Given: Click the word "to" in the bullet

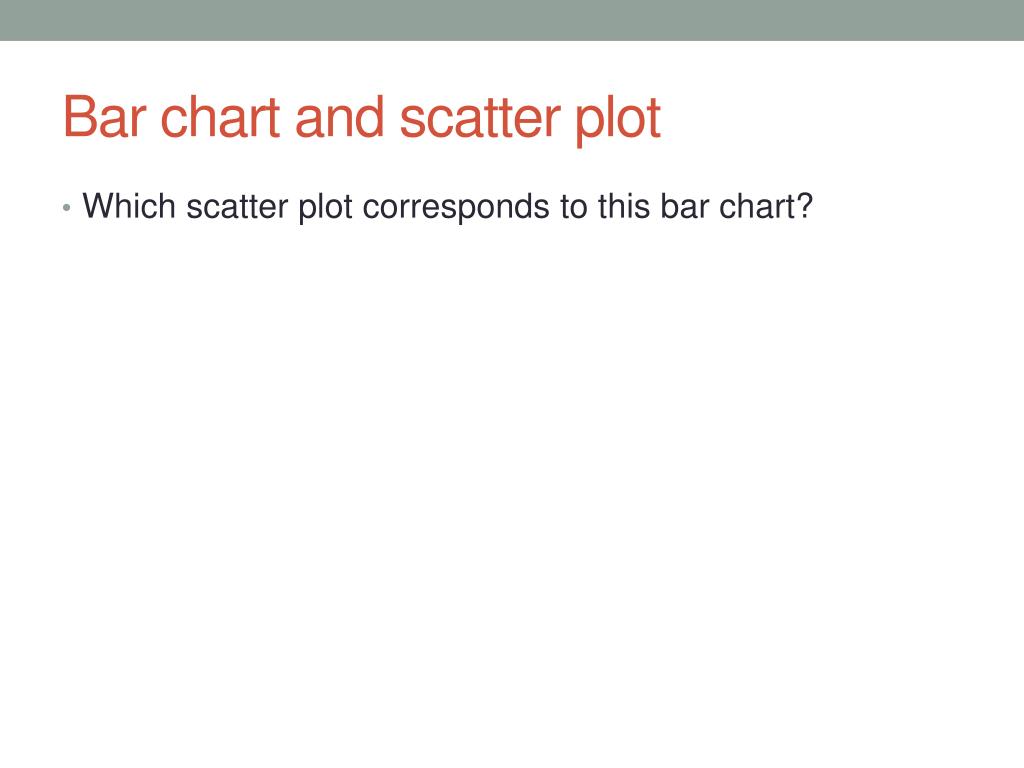Looking at the screenshot, I should click(x=580, y=207).
